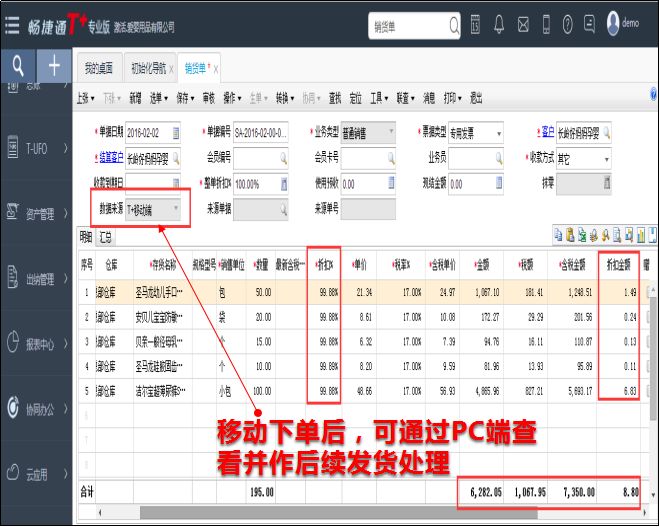Open calculator icon in 现结金额 field
The height and width of the screenshot is (527, 659).
[x=499, y=182]
